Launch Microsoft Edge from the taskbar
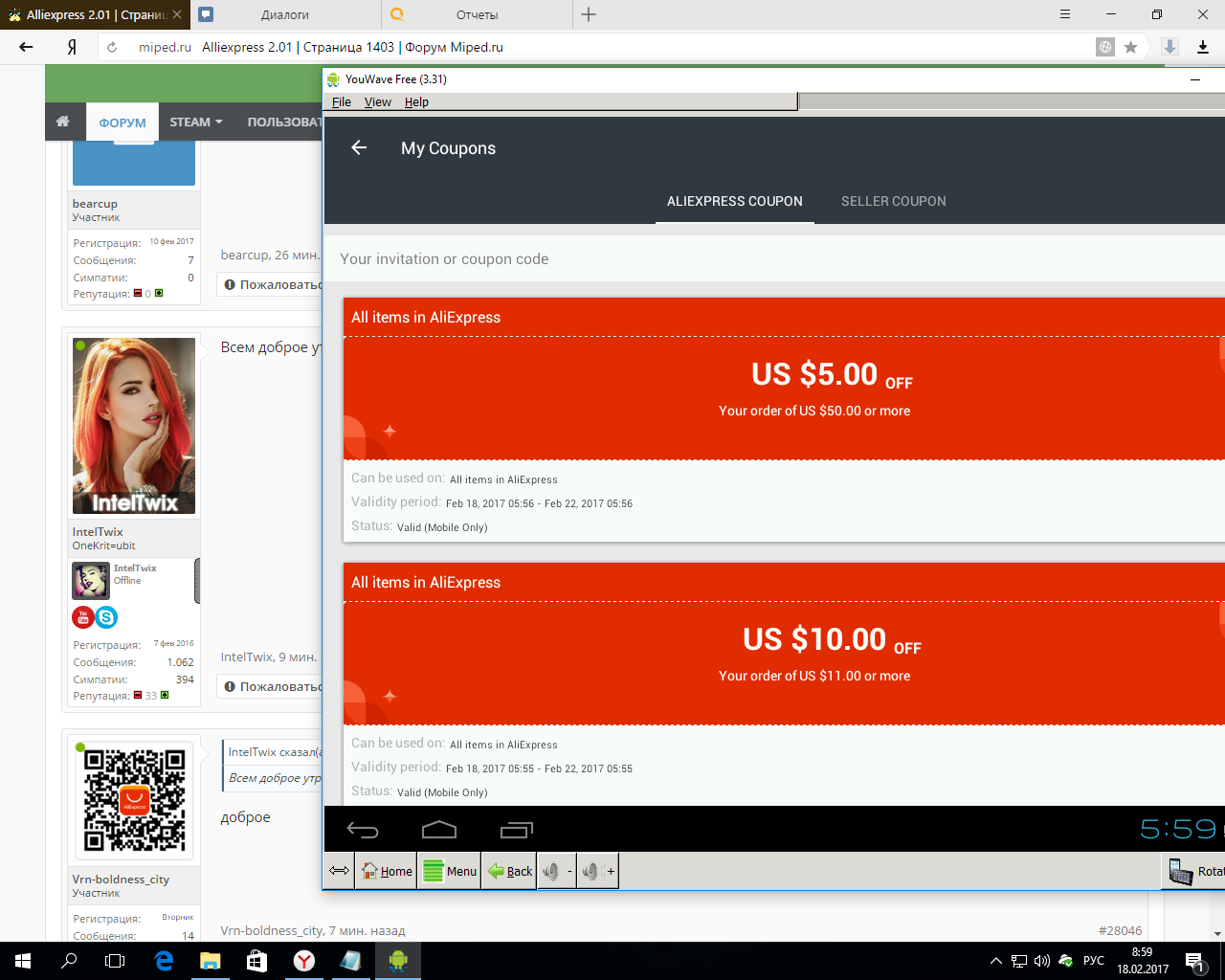The height and width of the screenshot is (980, 1225). click(164, 961)
